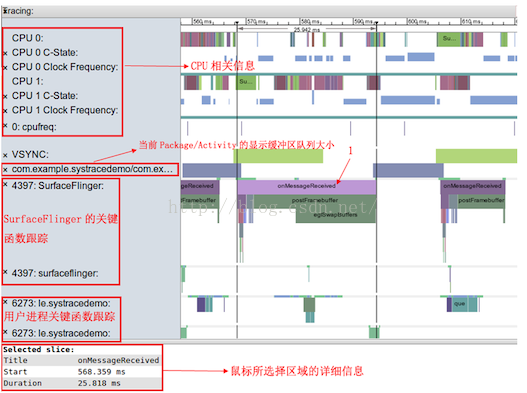527x393 pixels.
Task: Close the Tracing header x icon
Action: (x=5, y=10)
